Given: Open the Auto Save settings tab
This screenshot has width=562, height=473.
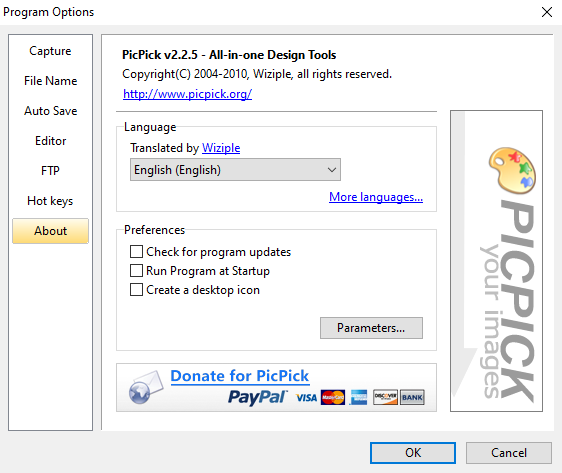Looking at the screenshot, I should pyautogui.click(x=50, y=111).
